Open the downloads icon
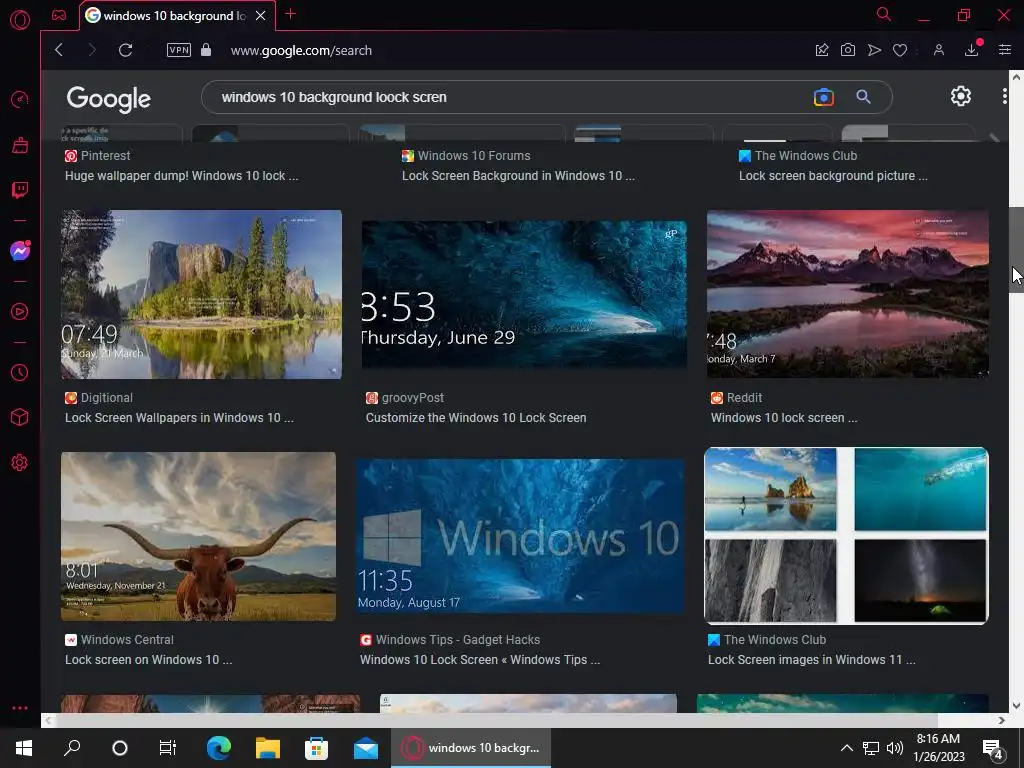1024x768 pixels. (x=972, y=50)
